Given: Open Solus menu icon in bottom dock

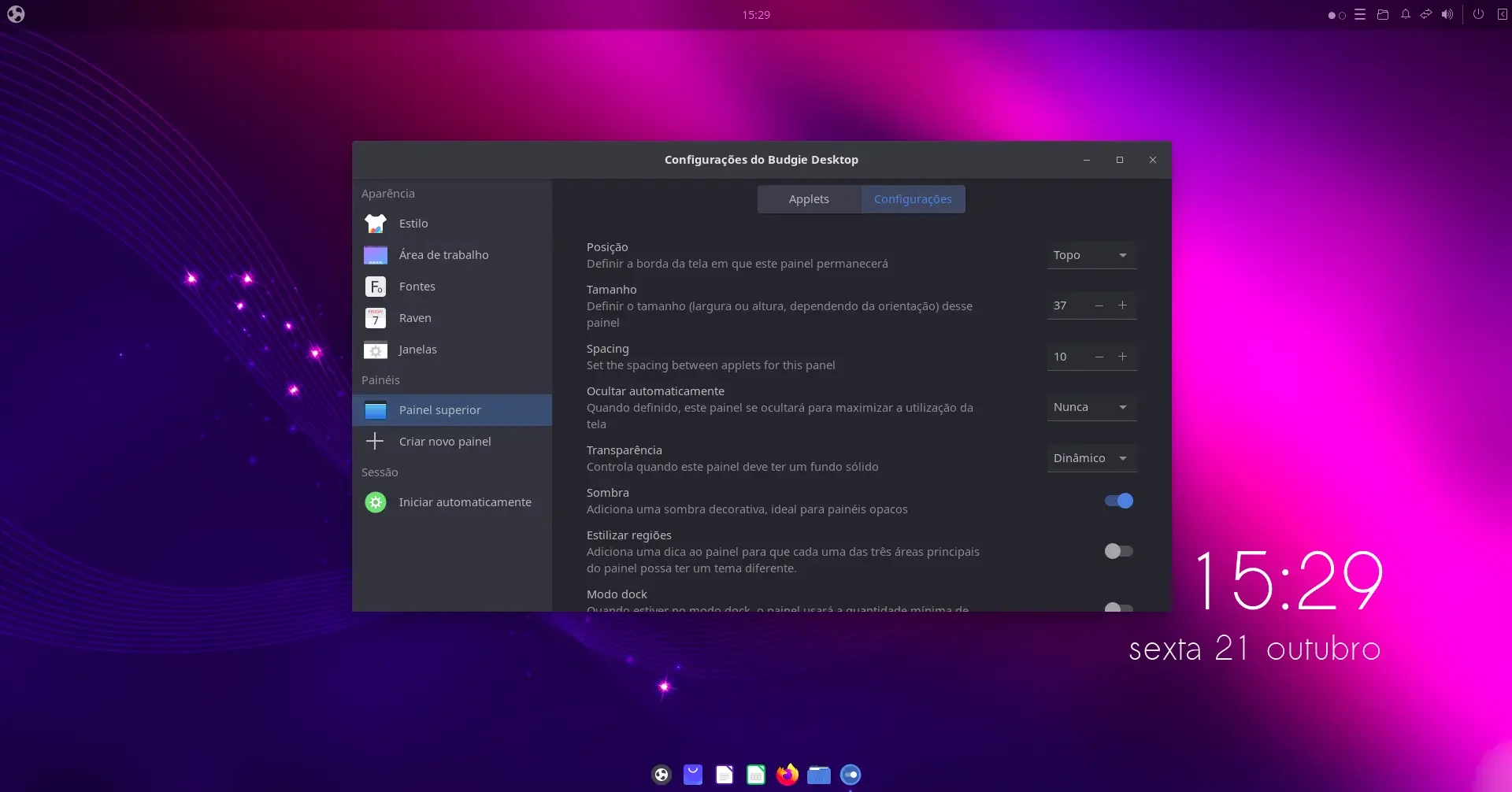Looking at the screenshot, I should 661,775.
